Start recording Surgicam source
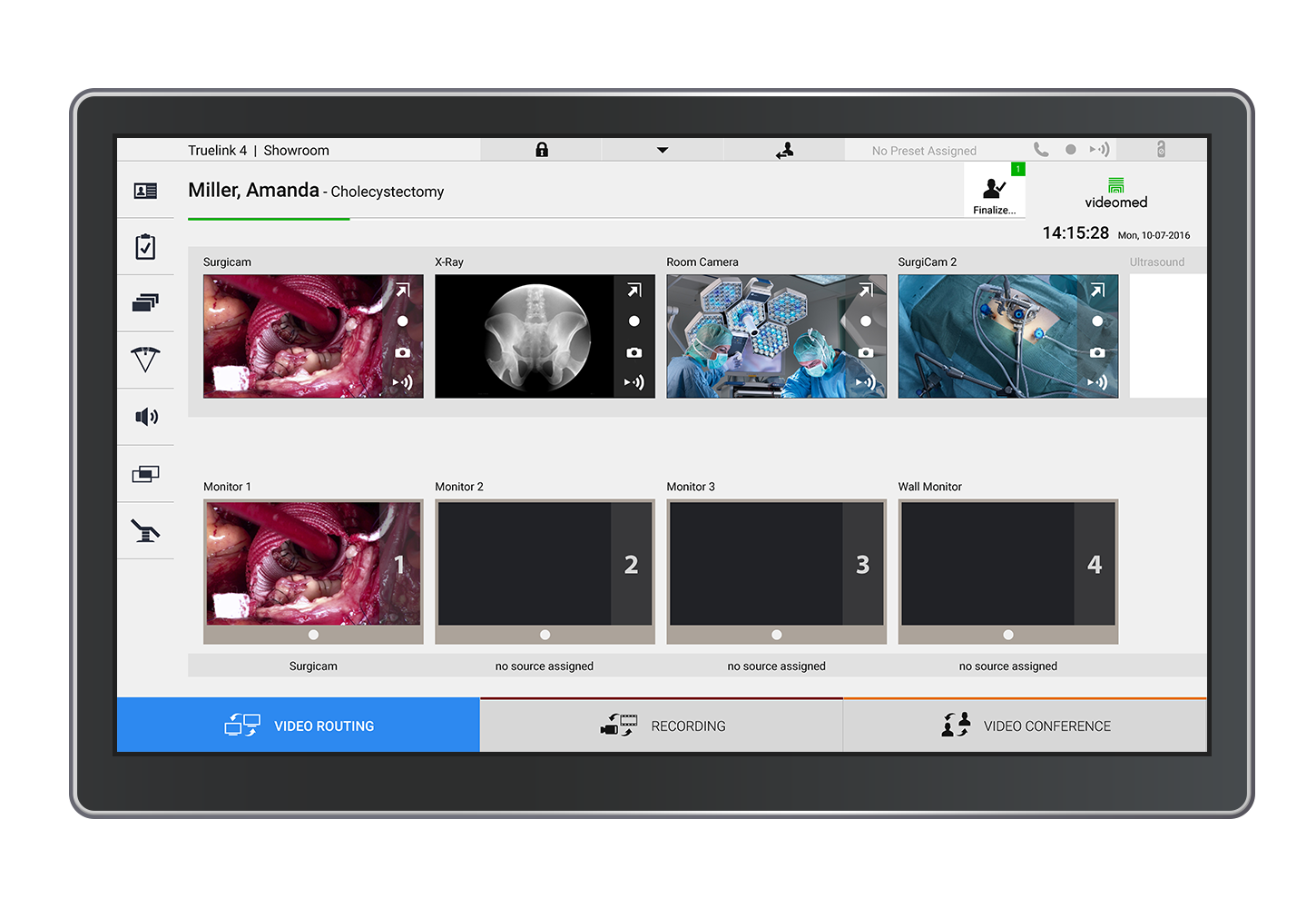Viewport: 1316px width, 908px height. click(403, 321)
